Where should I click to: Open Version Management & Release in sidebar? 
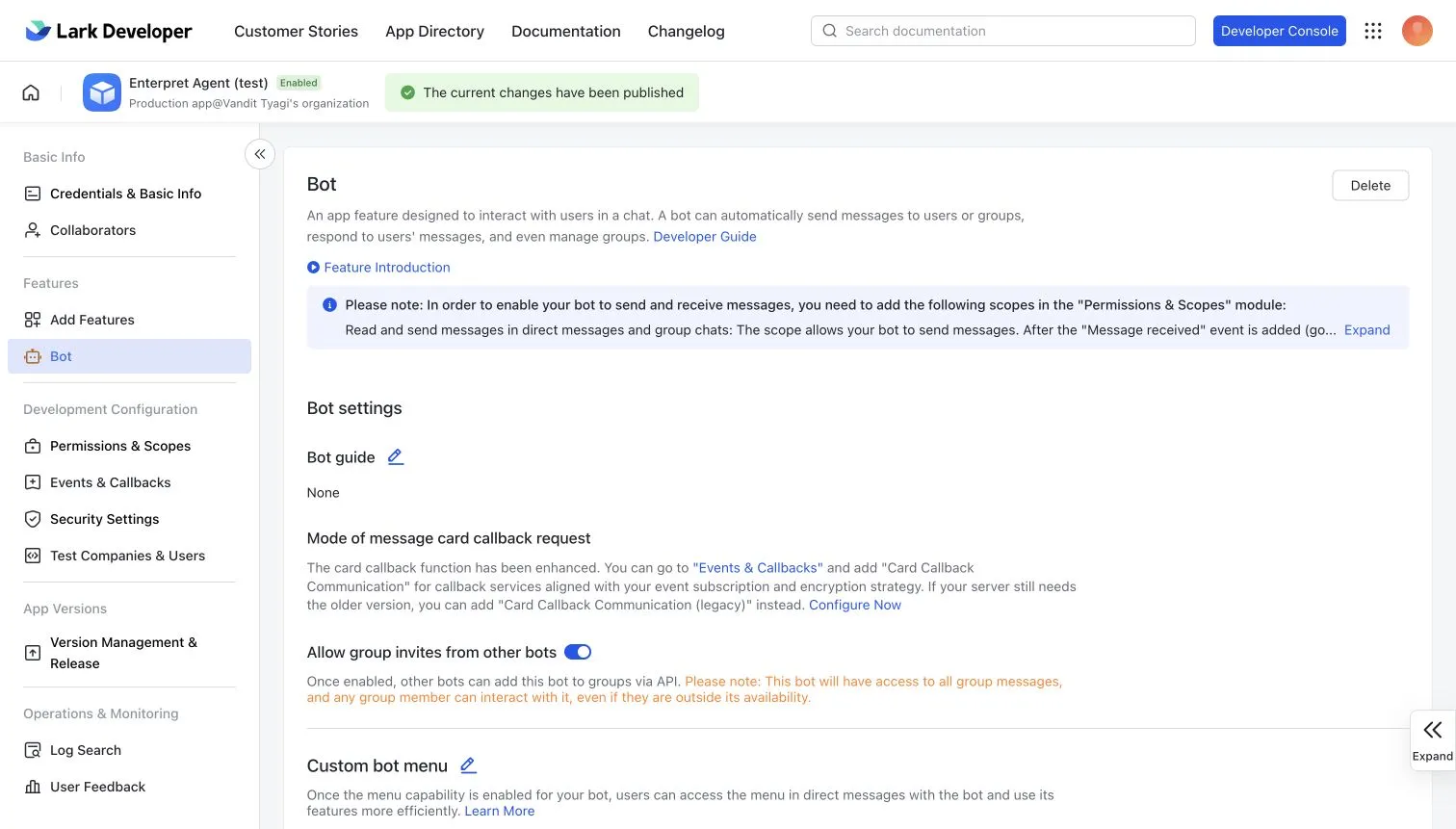click(129, 653)
